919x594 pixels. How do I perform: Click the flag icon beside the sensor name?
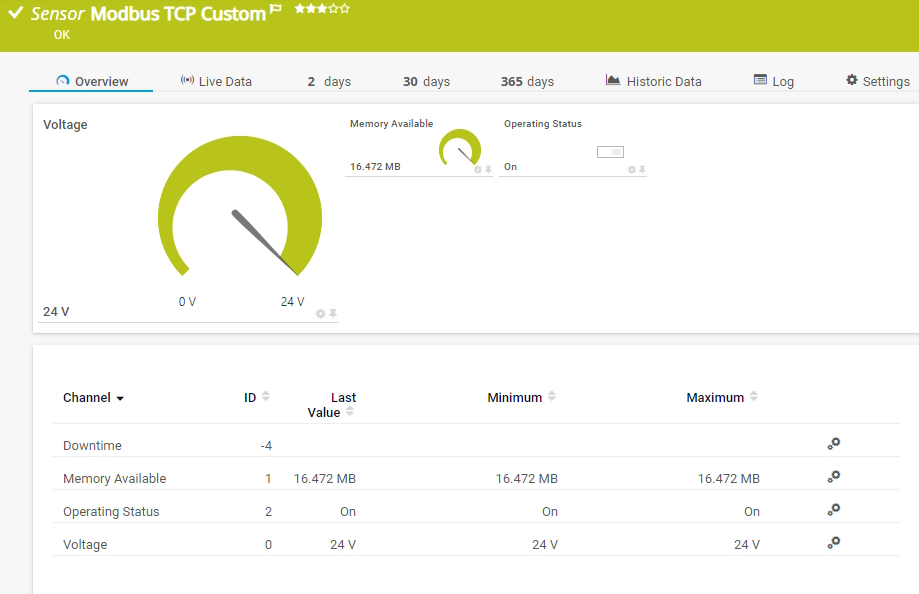tap(276, 11)
